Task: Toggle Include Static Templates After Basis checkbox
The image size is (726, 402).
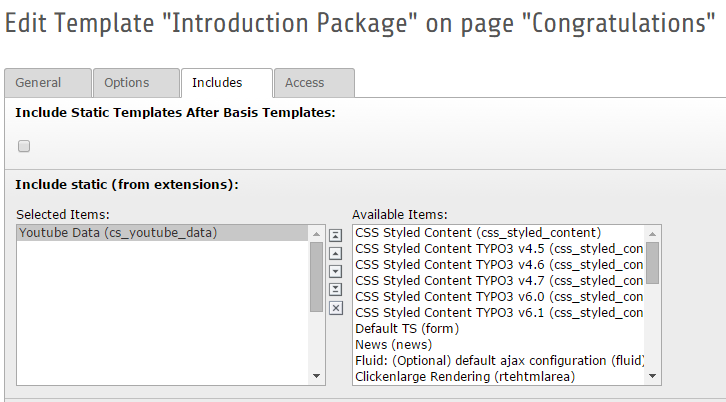Action: pyautogui.click(x=24, y=146)
